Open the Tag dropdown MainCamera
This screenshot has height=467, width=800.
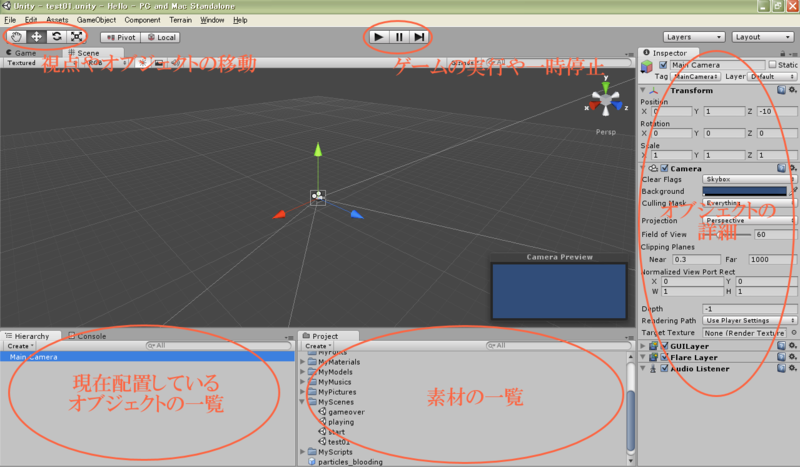pos(695,77)
